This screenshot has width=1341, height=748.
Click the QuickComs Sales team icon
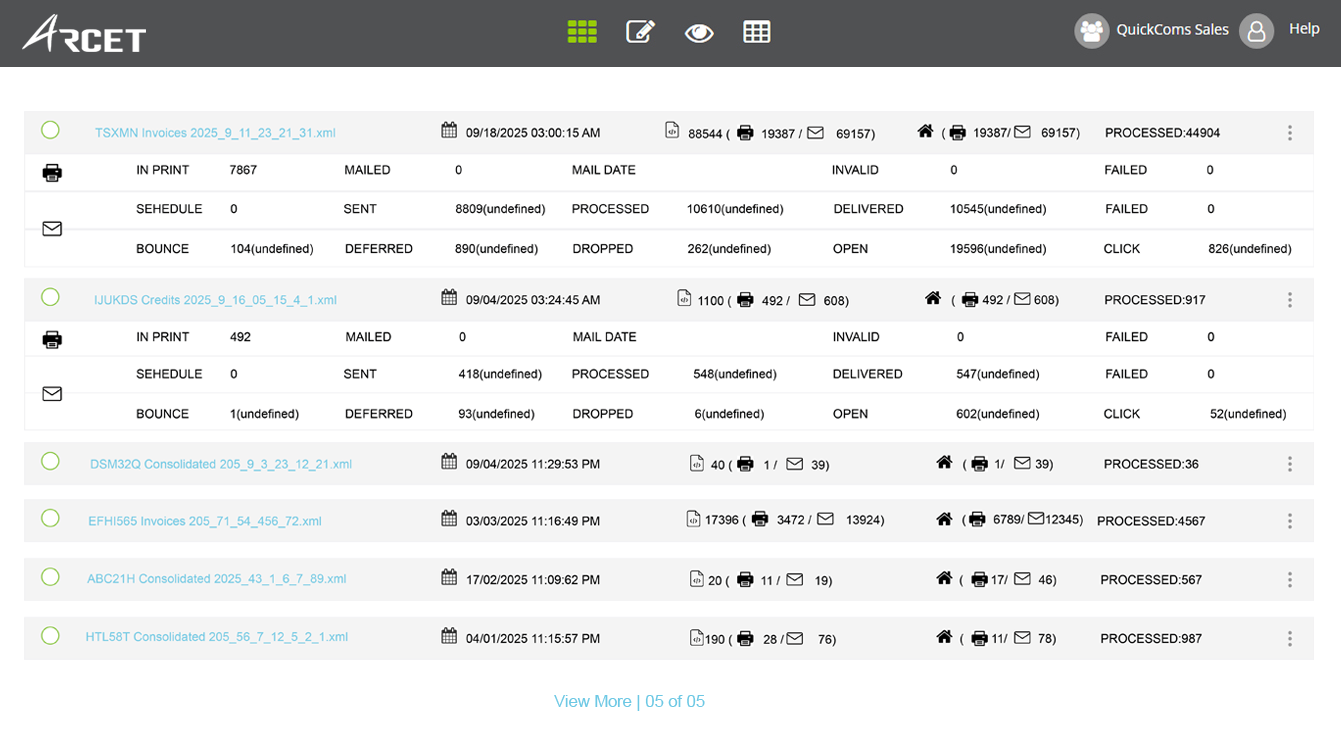pyautogui.click(x=1092, y=31)
